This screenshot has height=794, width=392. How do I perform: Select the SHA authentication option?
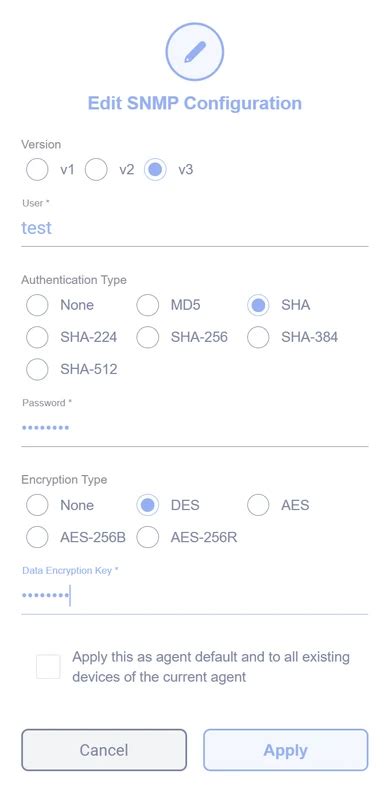pos(258,305)
